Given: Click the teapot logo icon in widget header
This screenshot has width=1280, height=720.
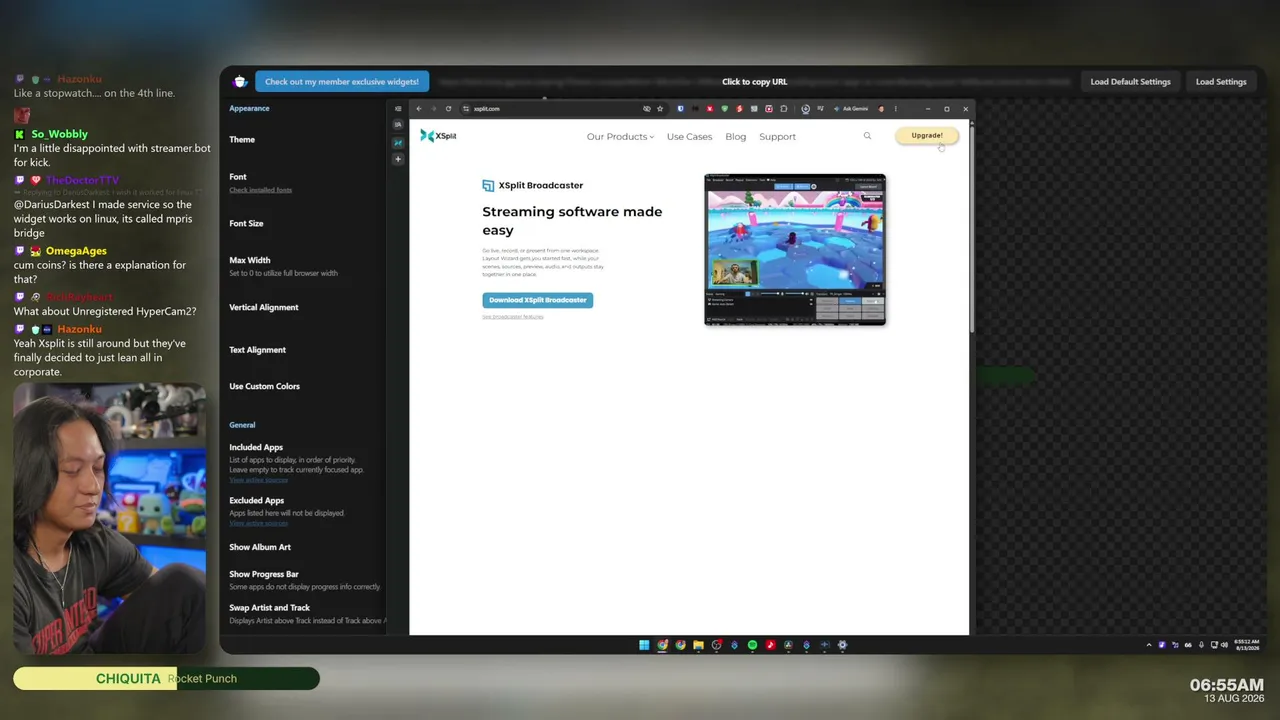Looking at the screenshot, I should 240,82.
